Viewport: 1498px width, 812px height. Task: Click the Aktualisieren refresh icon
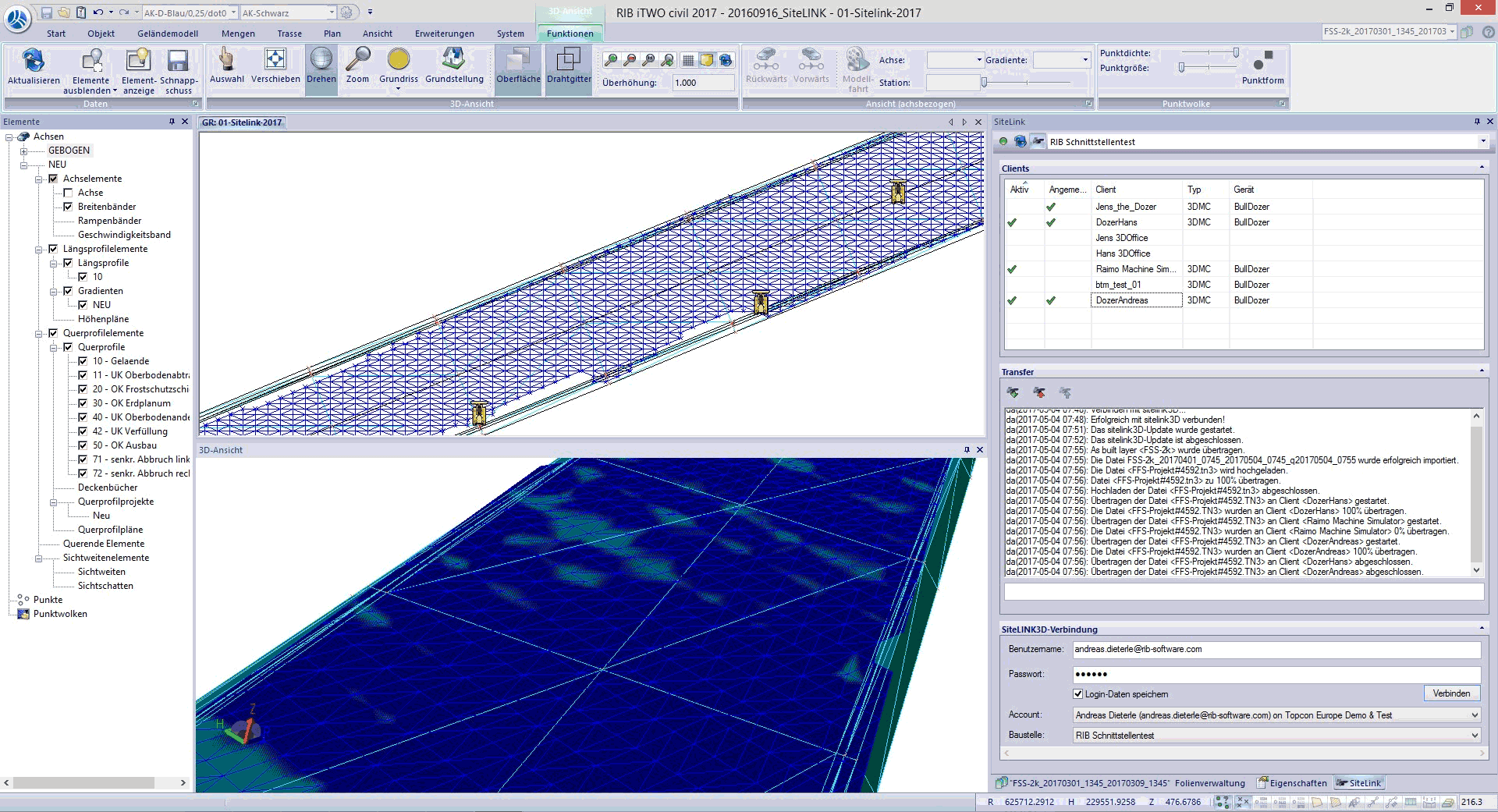[x=34, y=61]
